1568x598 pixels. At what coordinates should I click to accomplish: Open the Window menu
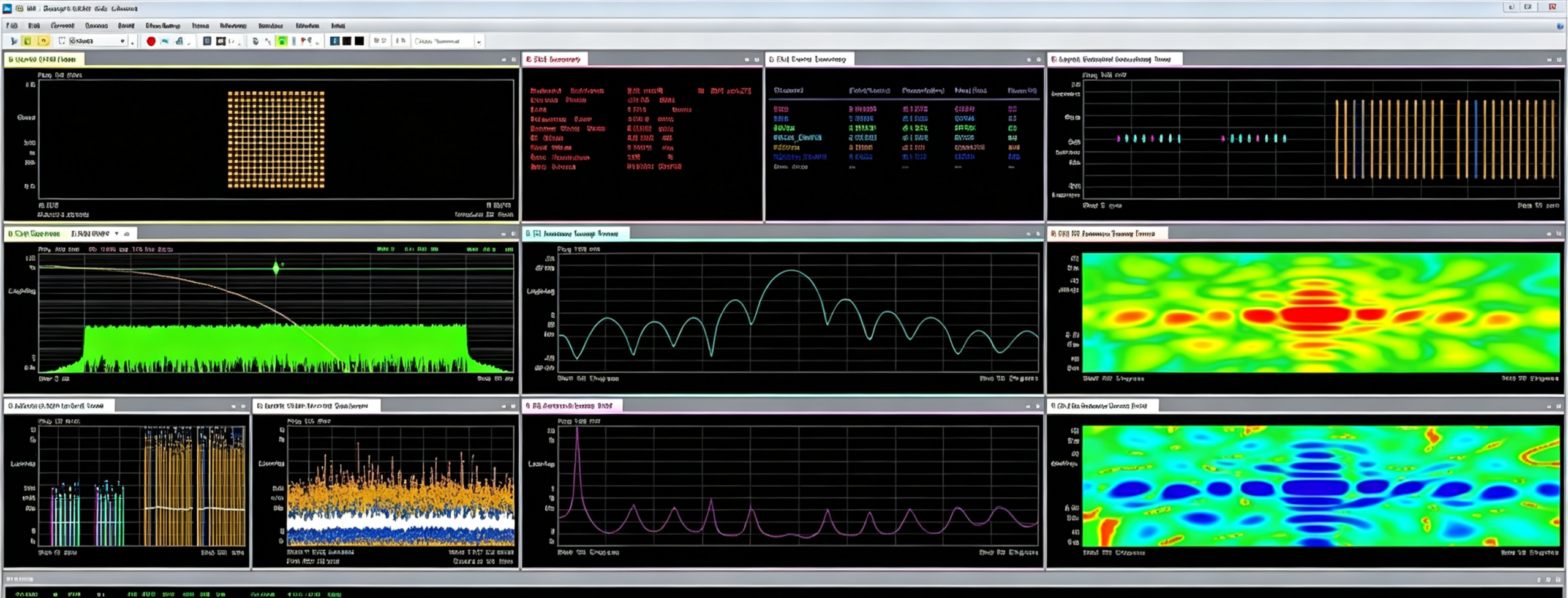point(270,26)
